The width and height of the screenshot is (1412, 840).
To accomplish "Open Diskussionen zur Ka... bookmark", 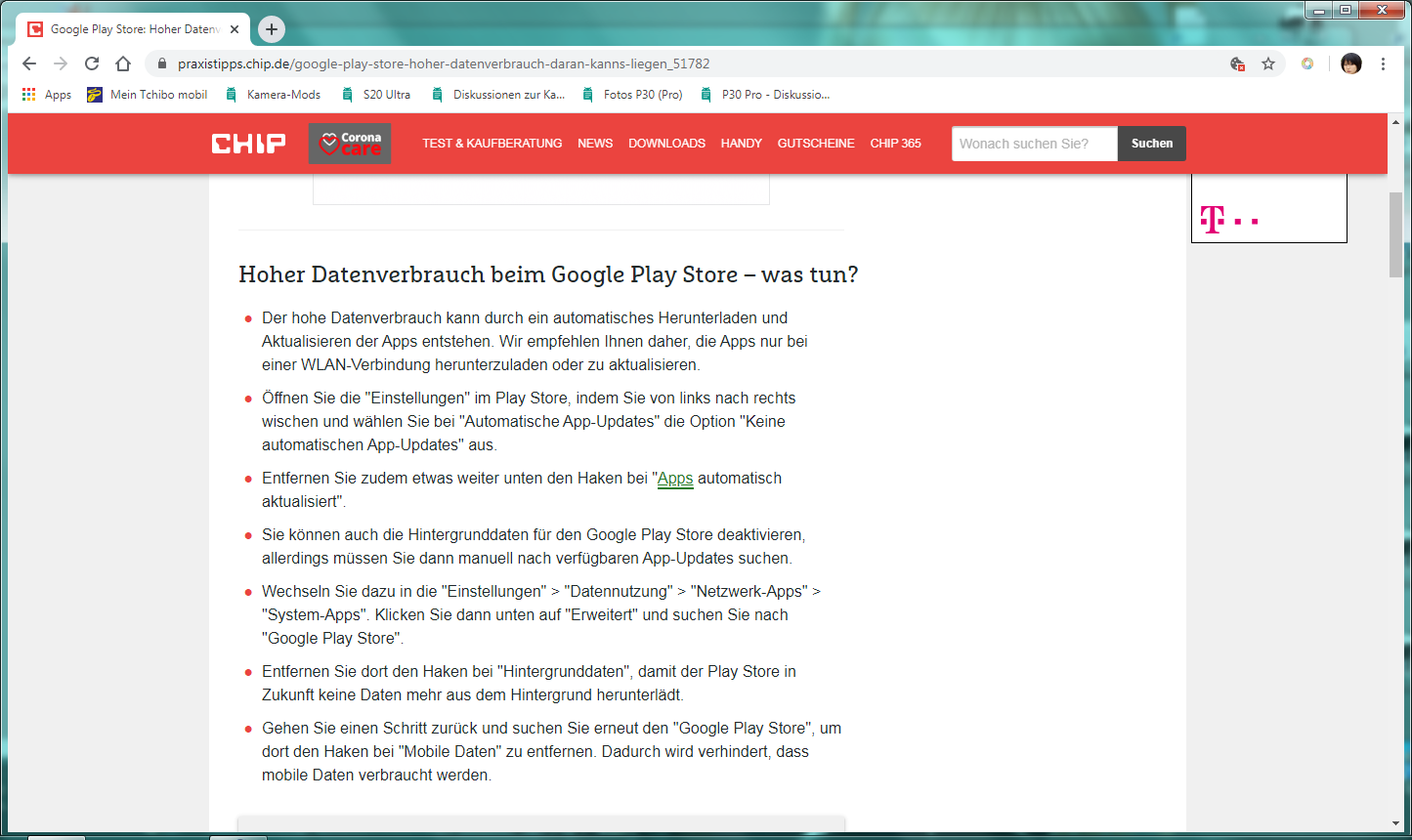I will [498, 95].
